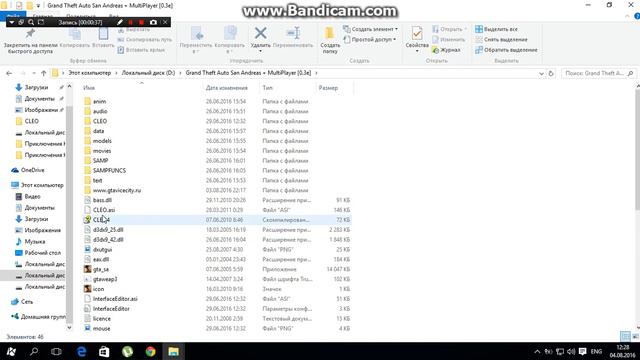The height and width of the screenshot is (360, 640).
Task: Select the 'anim' folder
Action: [99, 101]
